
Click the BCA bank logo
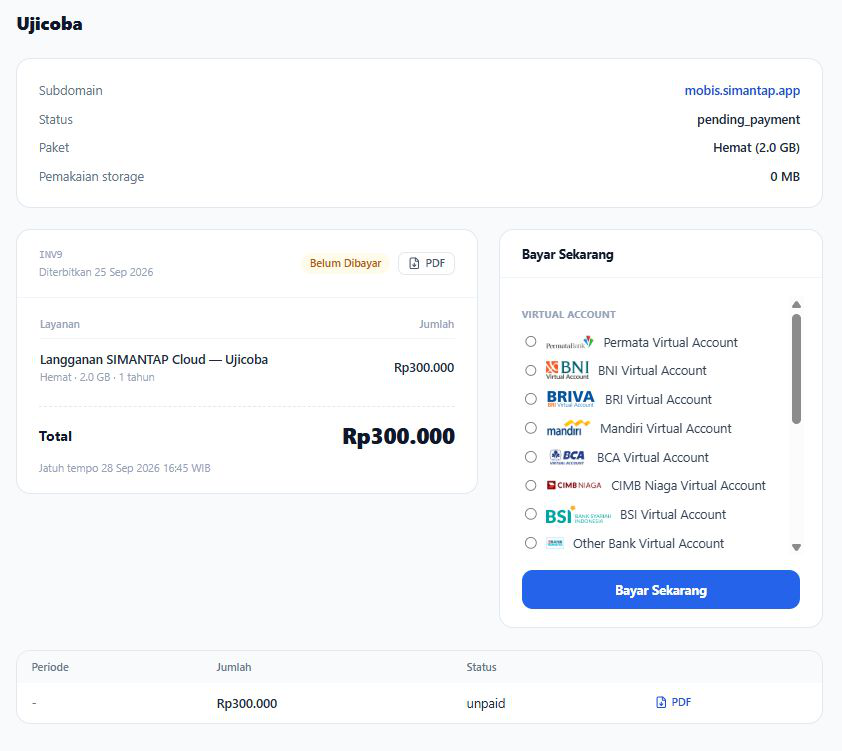(x=567, y=457)
